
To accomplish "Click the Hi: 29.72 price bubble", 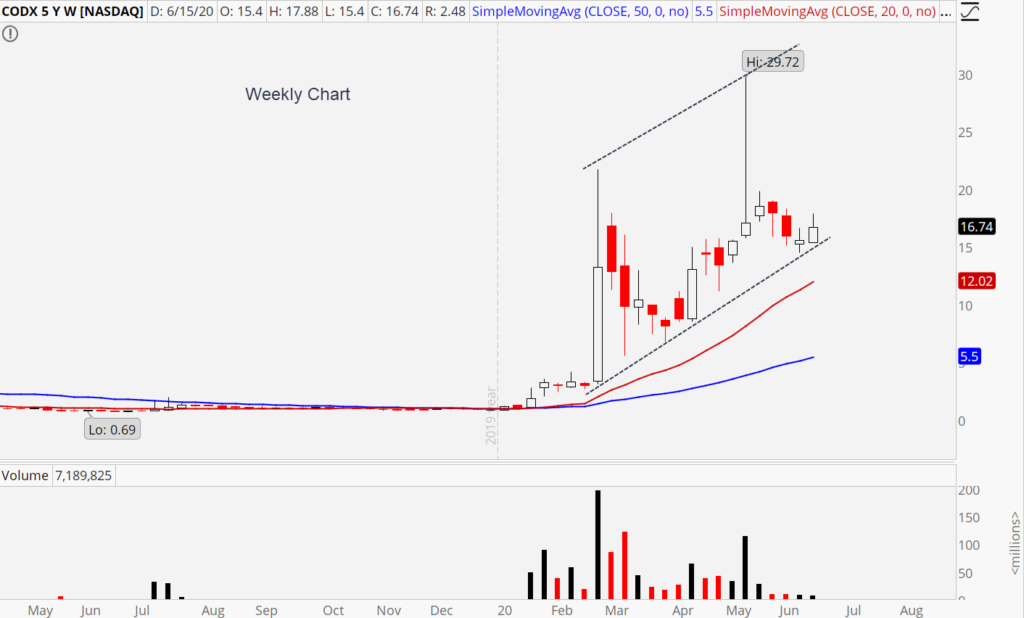I will [x=773, y=62].
